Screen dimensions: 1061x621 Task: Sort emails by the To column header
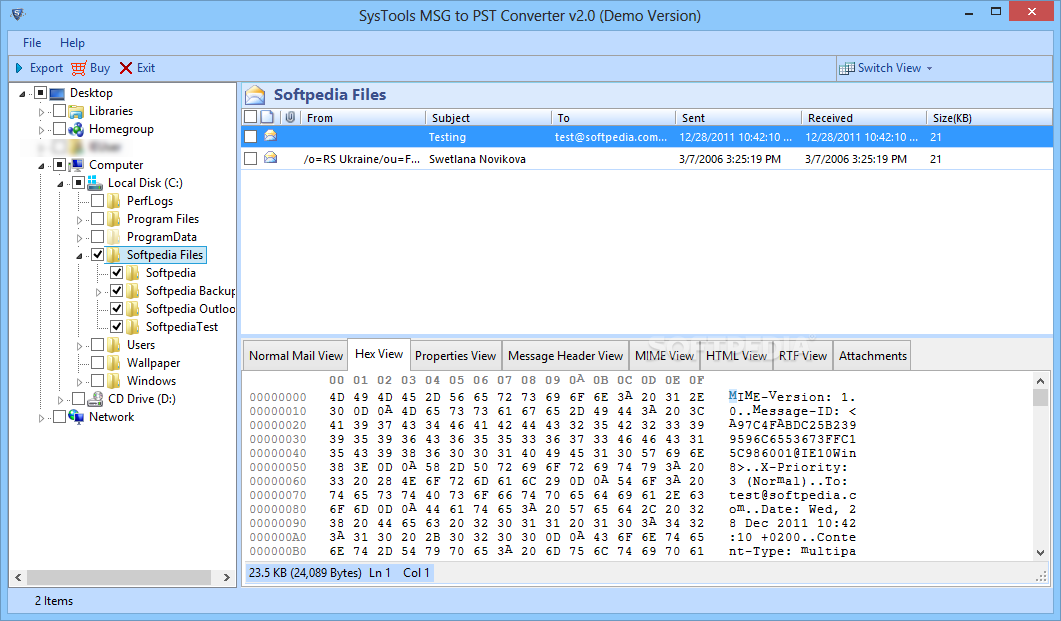pyautogui.click(x=613, y=118)
